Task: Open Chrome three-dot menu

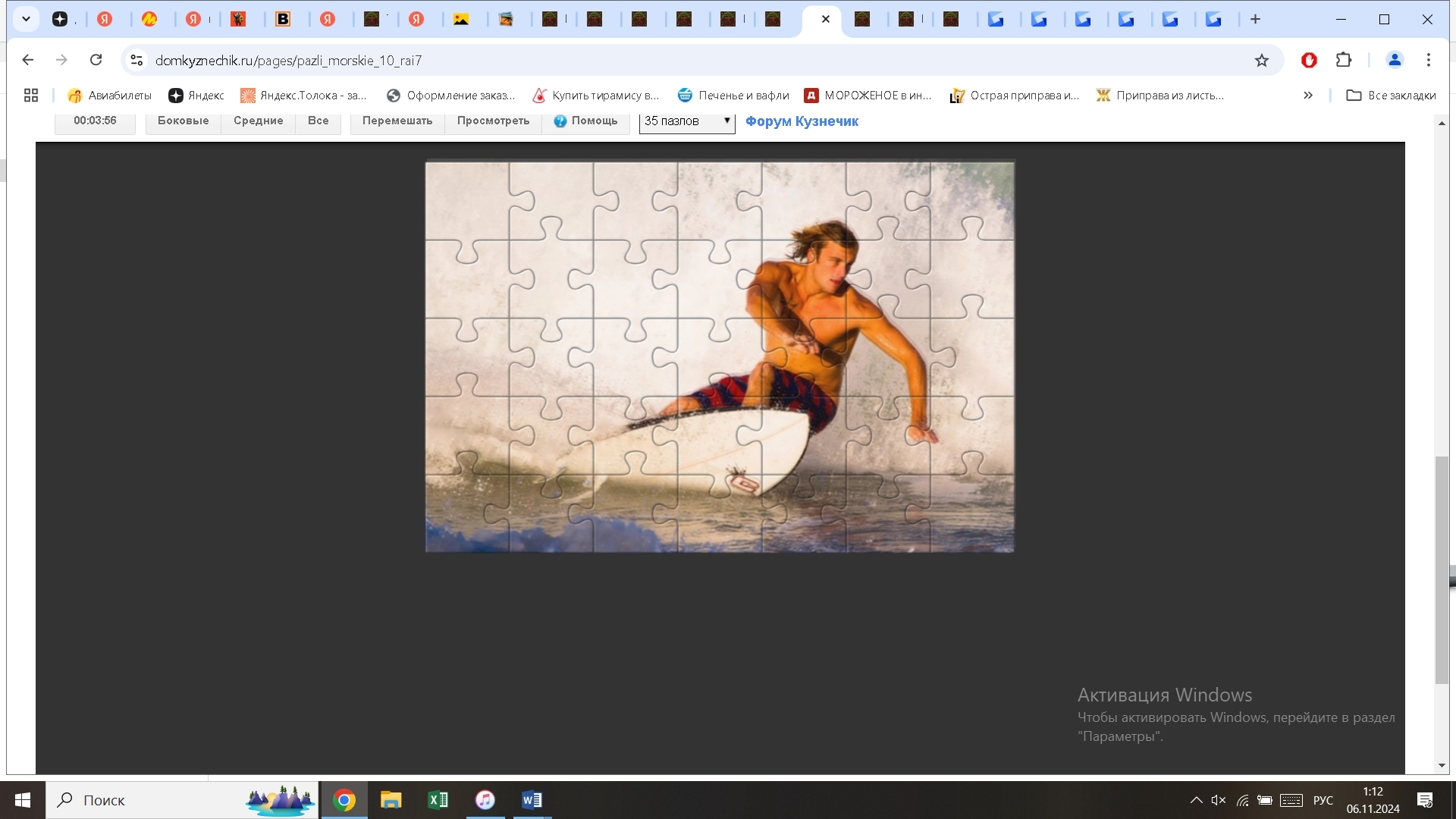Action: [1429, 60]
